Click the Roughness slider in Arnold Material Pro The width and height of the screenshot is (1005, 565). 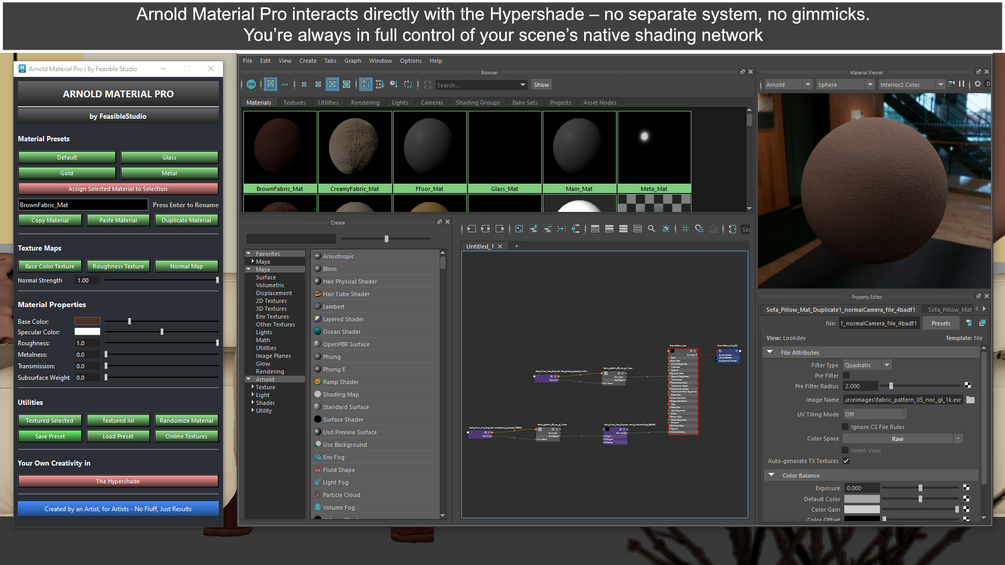tap(161, 343)
